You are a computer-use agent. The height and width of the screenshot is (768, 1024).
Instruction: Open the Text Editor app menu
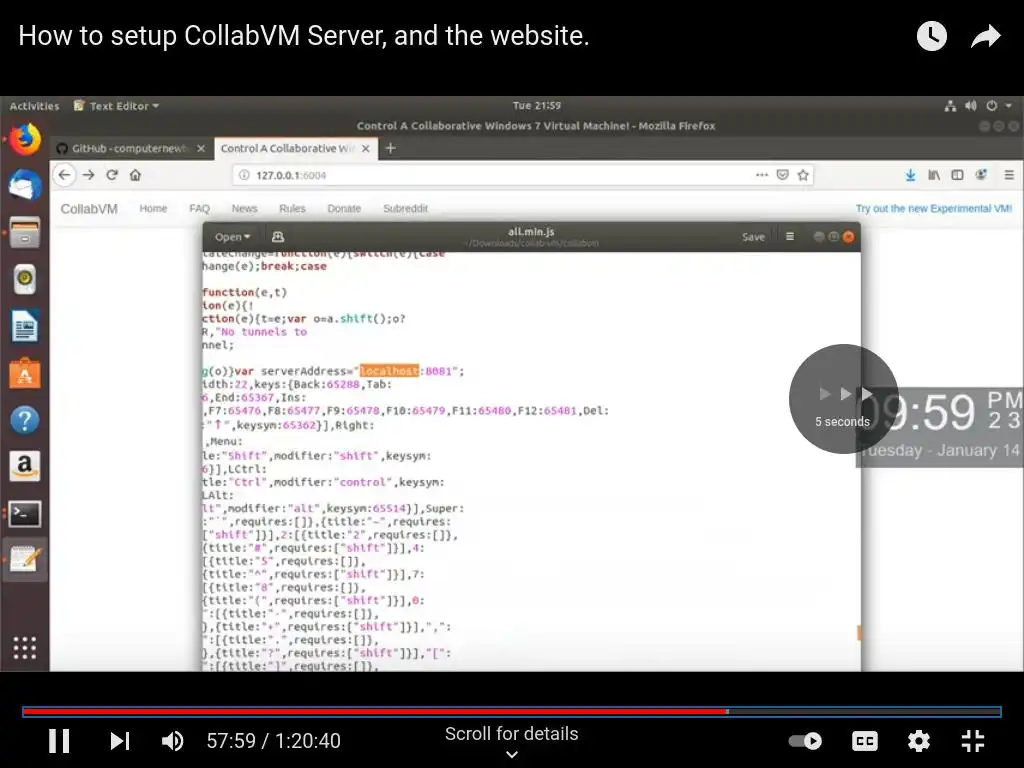pyautogui.click(x=116, y=106)
